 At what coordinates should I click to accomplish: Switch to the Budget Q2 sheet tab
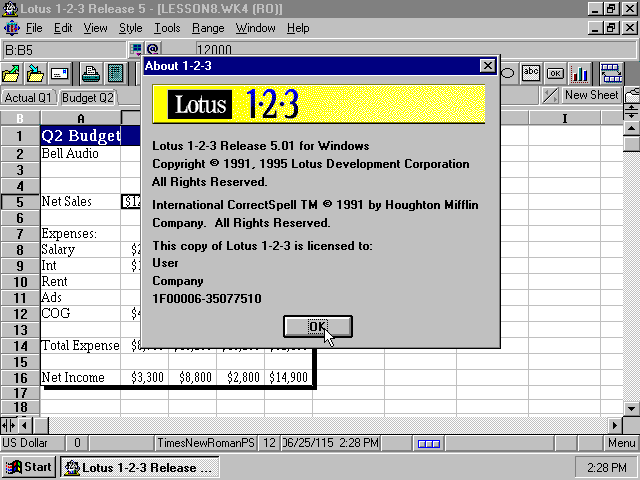pos(88,98)
